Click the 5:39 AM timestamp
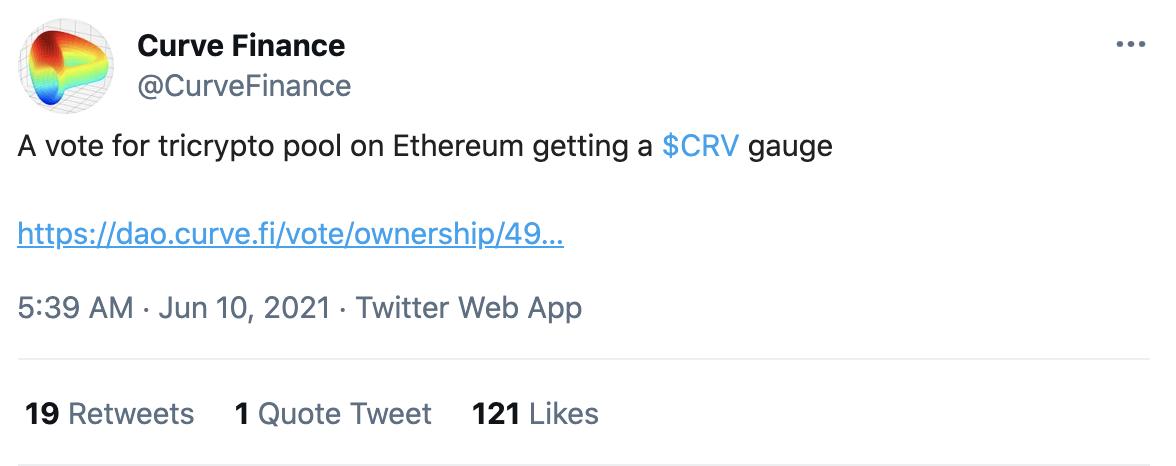 click(x=75, y=307)
